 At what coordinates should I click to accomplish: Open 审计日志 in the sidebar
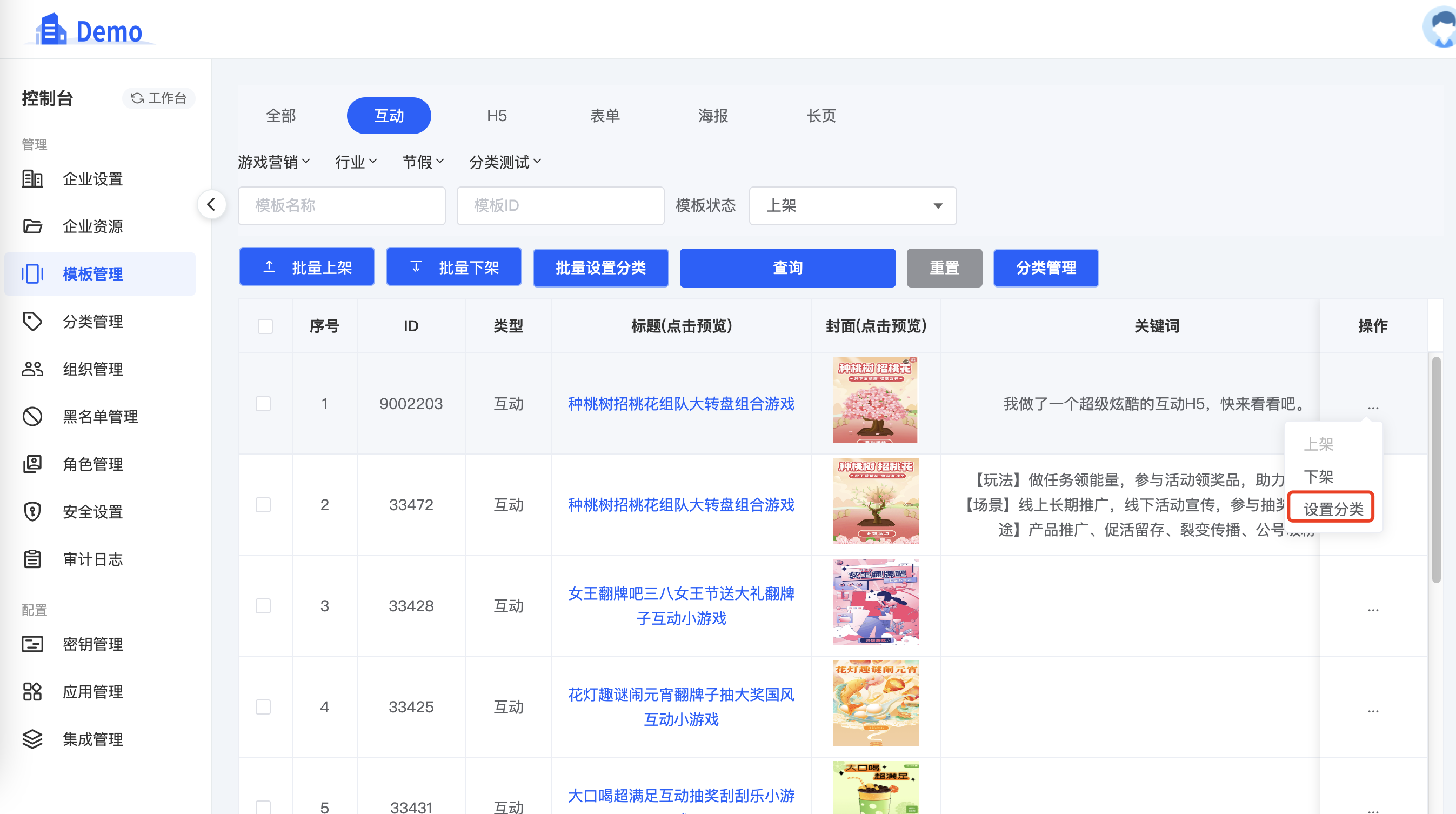click(100, 559)
